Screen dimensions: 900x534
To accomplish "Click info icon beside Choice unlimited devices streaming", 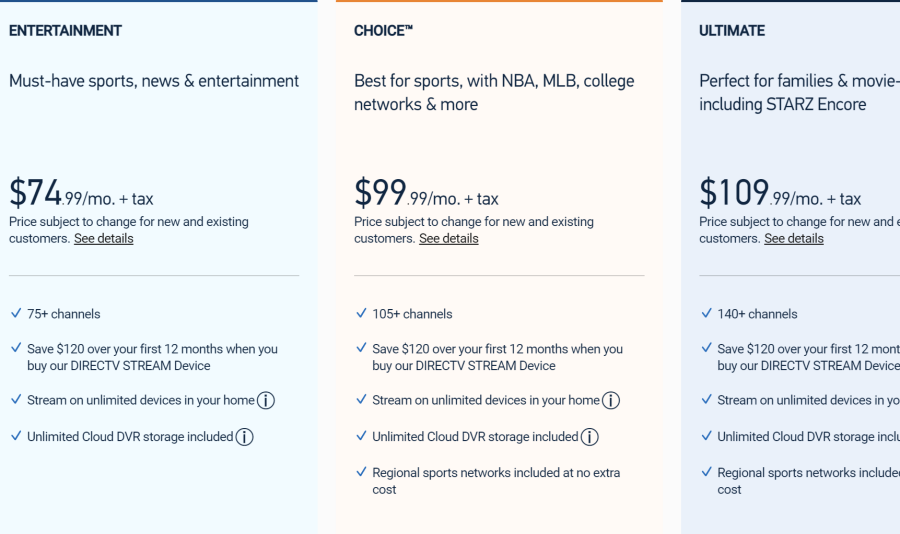I will (x=611, y=400).
